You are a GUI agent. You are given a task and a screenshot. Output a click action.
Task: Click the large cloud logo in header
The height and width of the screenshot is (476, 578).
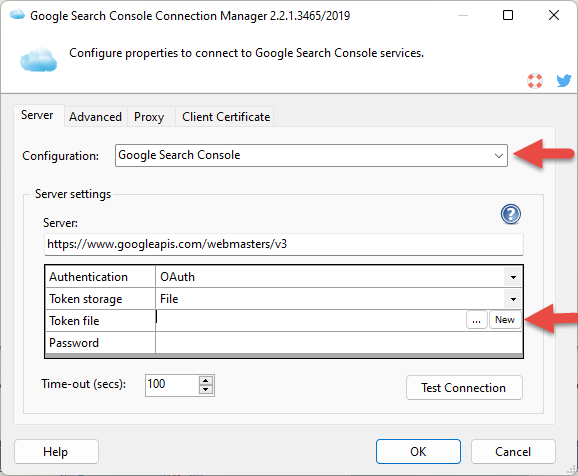point(39,59)
